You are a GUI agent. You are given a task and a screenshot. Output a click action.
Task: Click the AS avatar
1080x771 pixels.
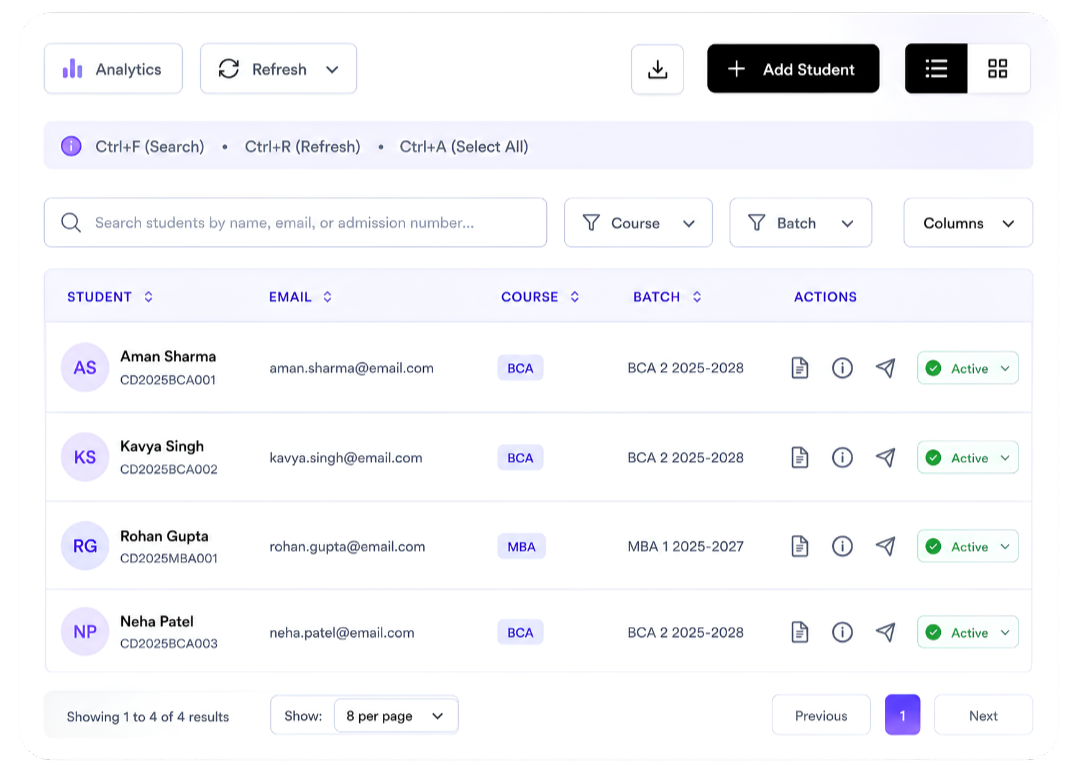point(85,367)
